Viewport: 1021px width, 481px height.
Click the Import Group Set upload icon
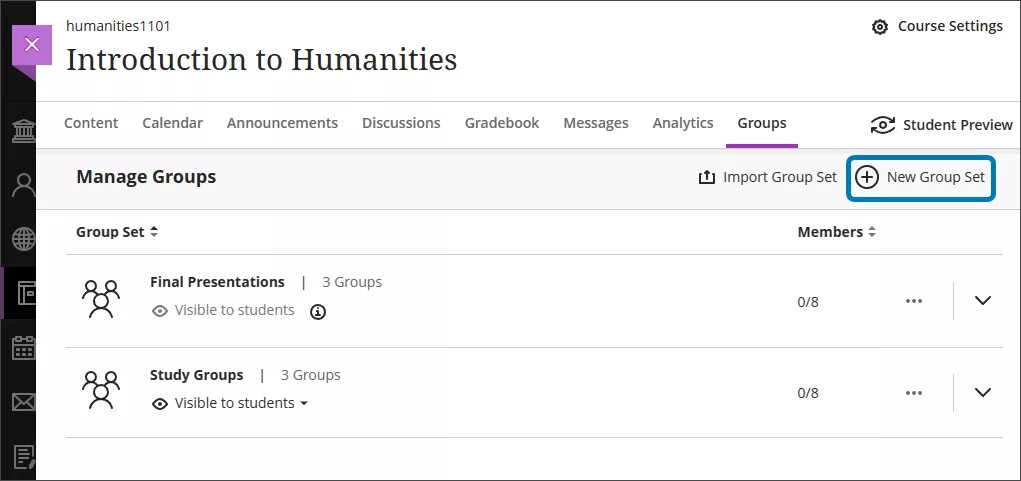(x=707, y=177)
